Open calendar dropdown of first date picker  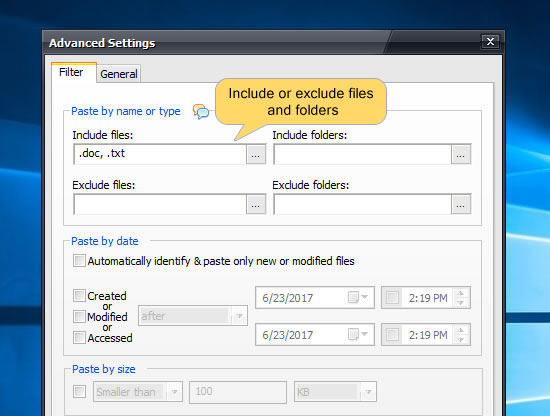coord(358,297)
